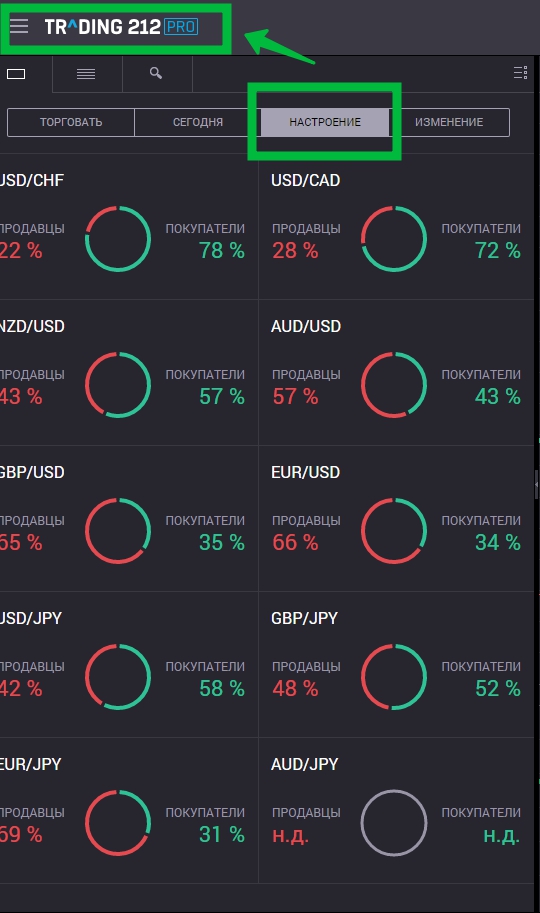This screenshot has width=540, height=913.
Task: Open the GBP/JPY instrument tile
Action: 396,666
